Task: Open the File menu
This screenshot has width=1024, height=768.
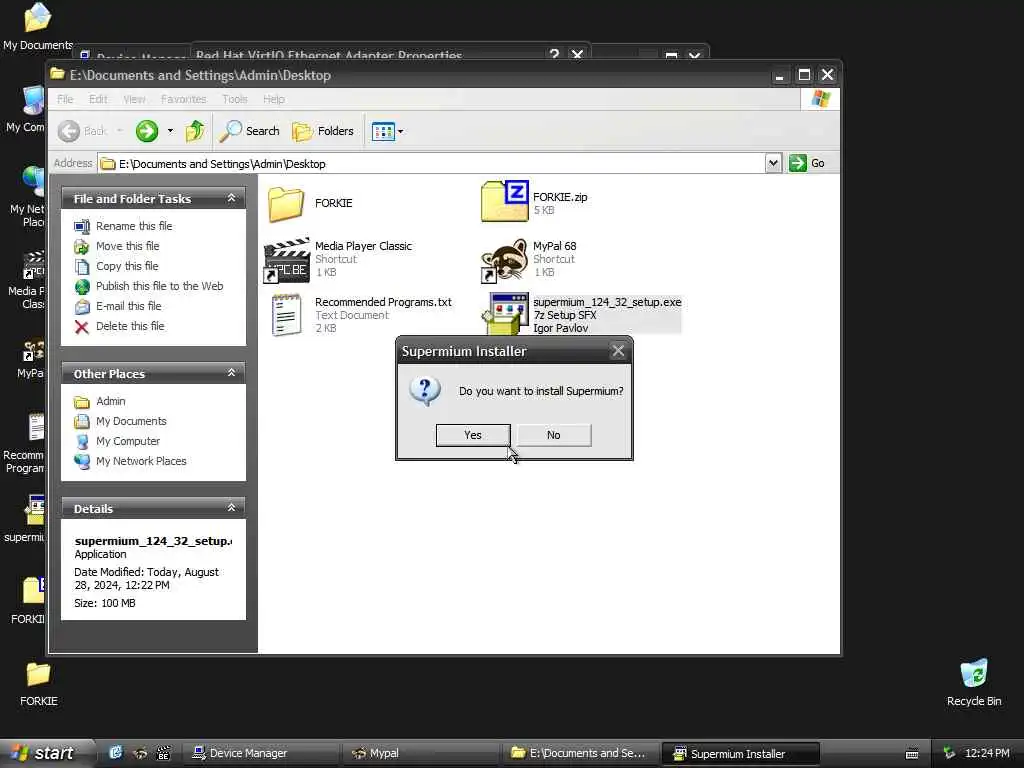Action: tap(65, 99)
